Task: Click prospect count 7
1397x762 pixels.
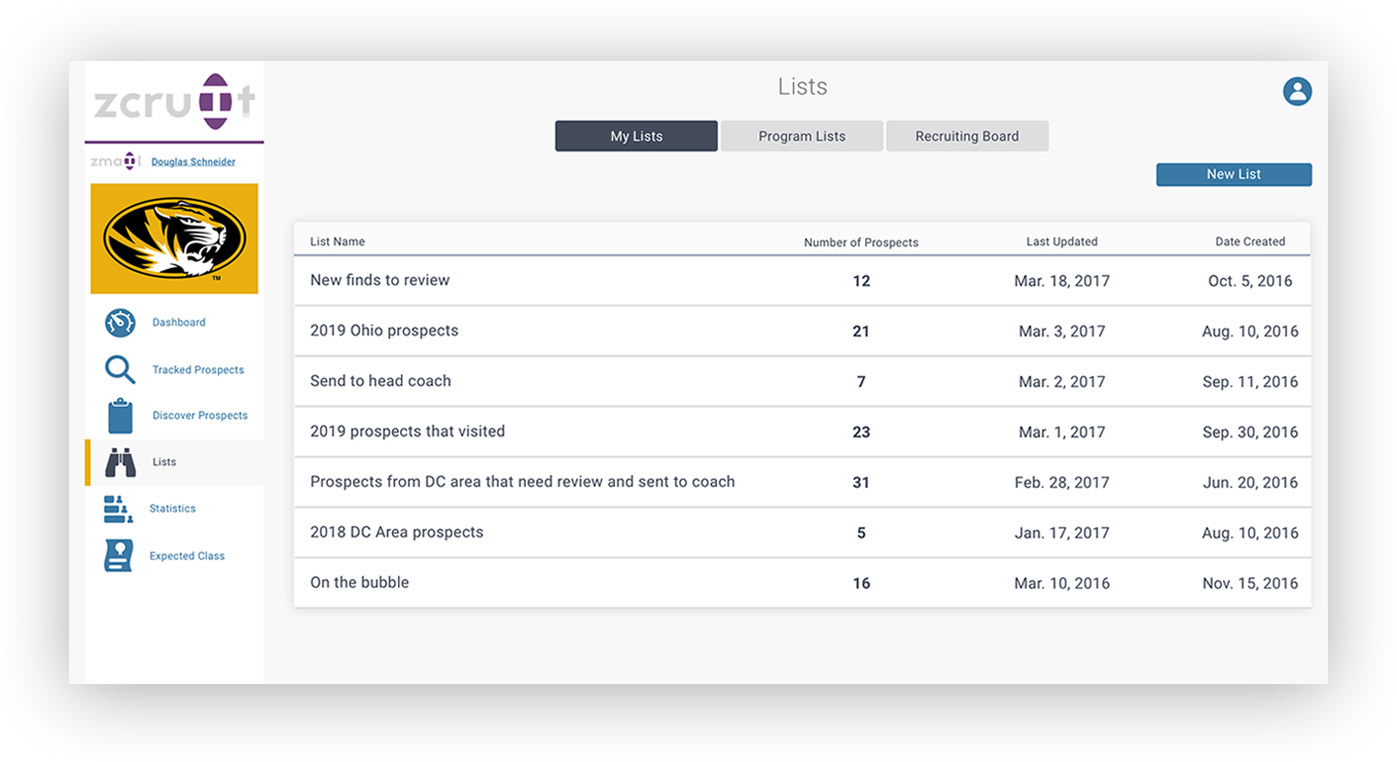Action: (861, 382)
